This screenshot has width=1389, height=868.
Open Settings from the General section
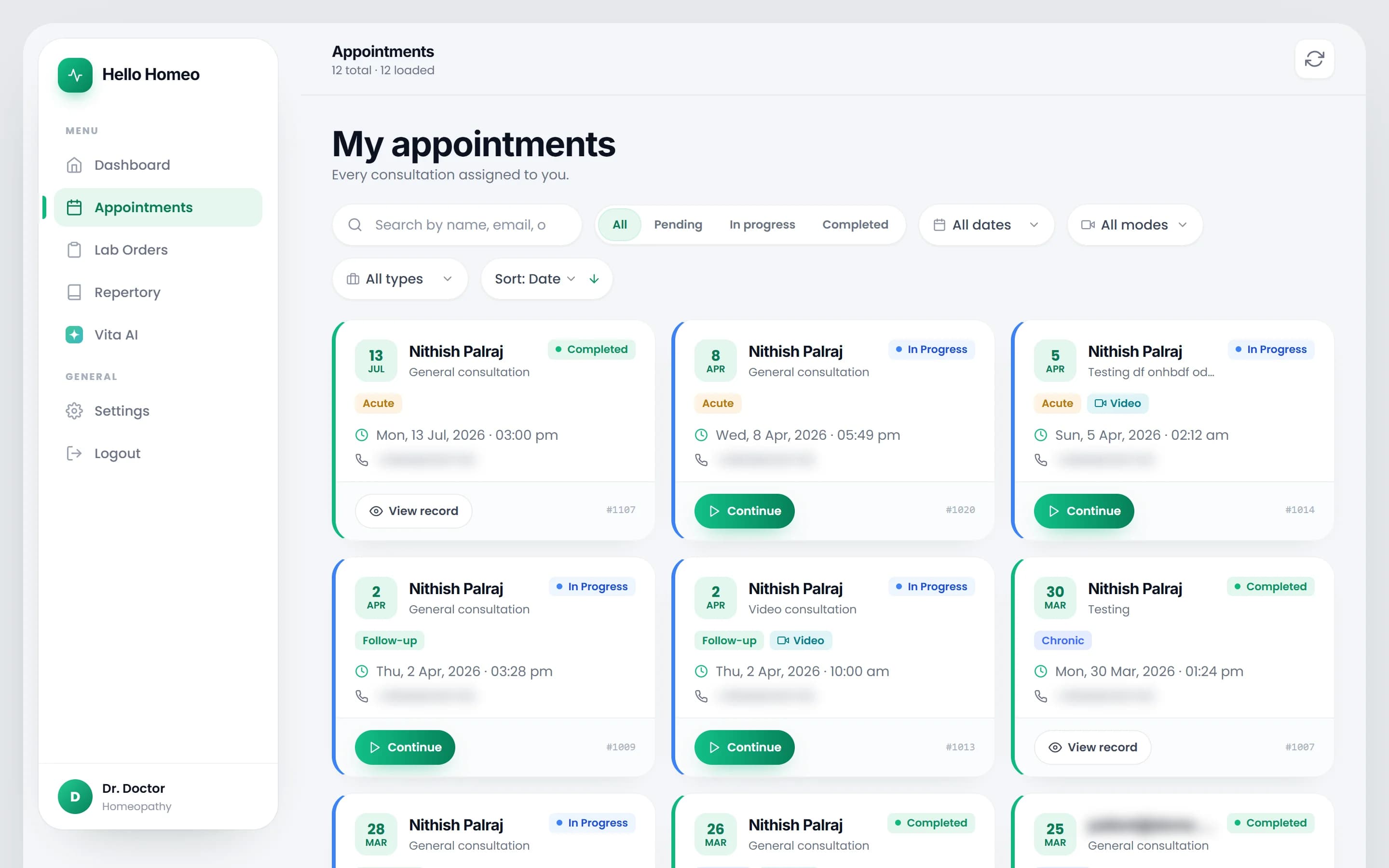coord(158,411)
